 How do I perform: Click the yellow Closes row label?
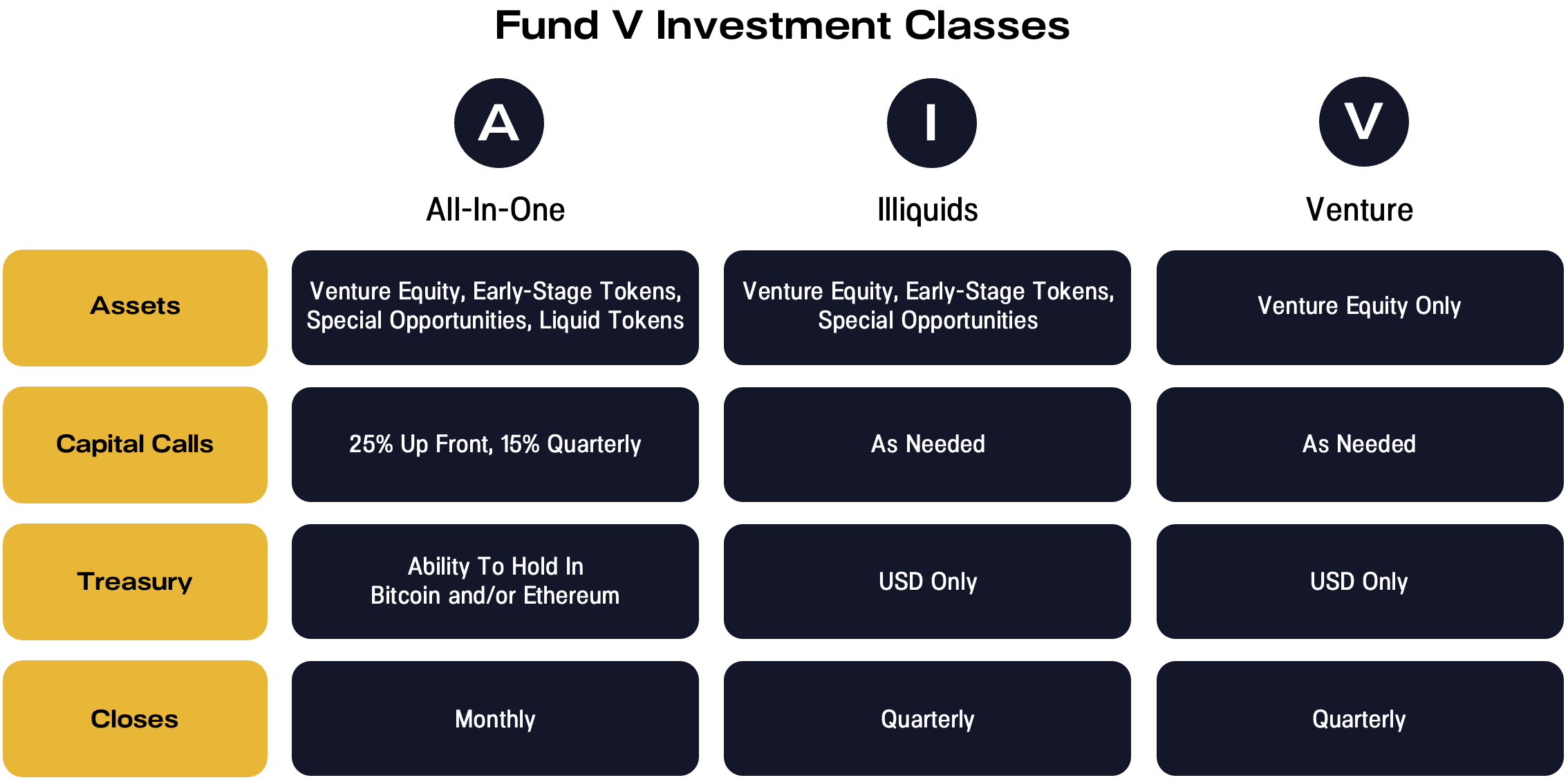(135, 718)
